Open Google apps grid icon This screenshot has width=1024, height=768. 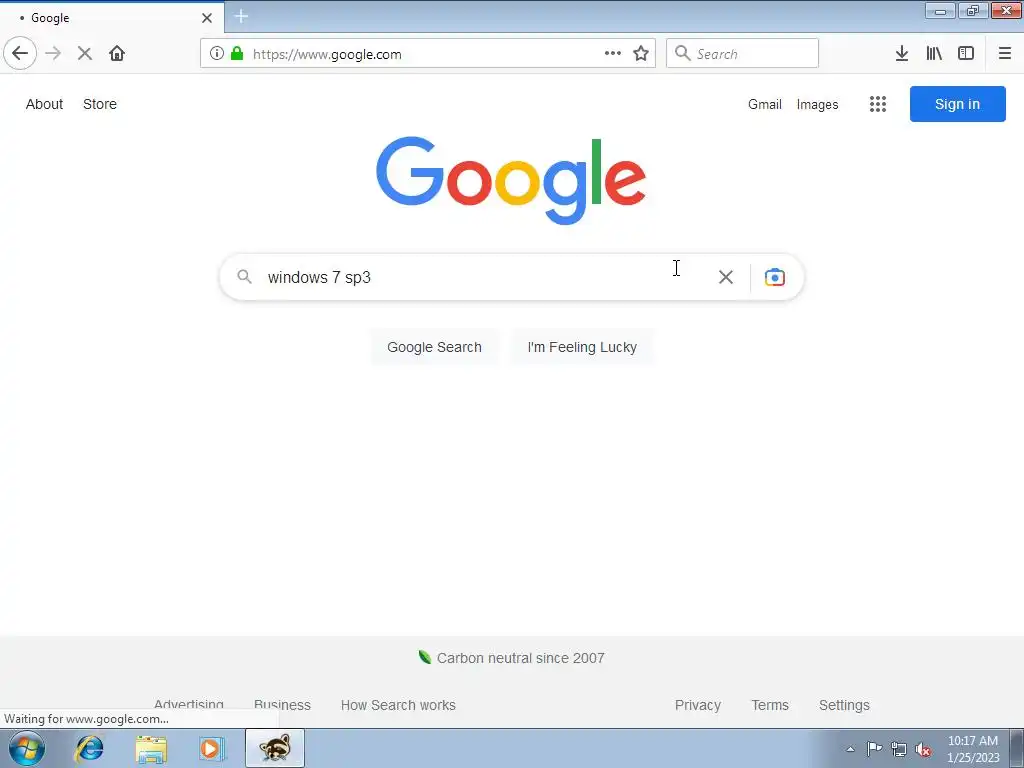pos(878,104)
